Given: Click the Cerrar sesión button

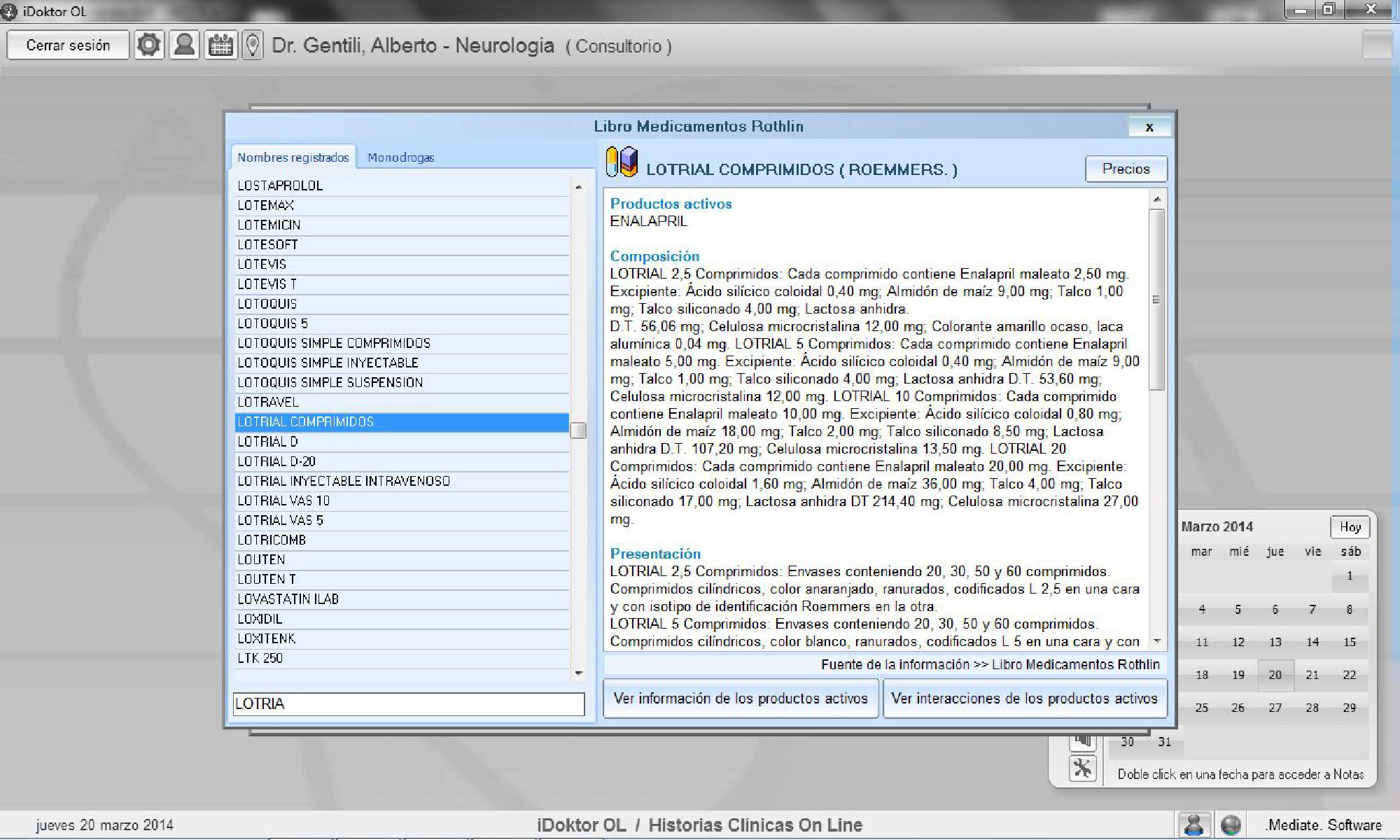Looking at the screenshot, I should (x=68, y=45).
